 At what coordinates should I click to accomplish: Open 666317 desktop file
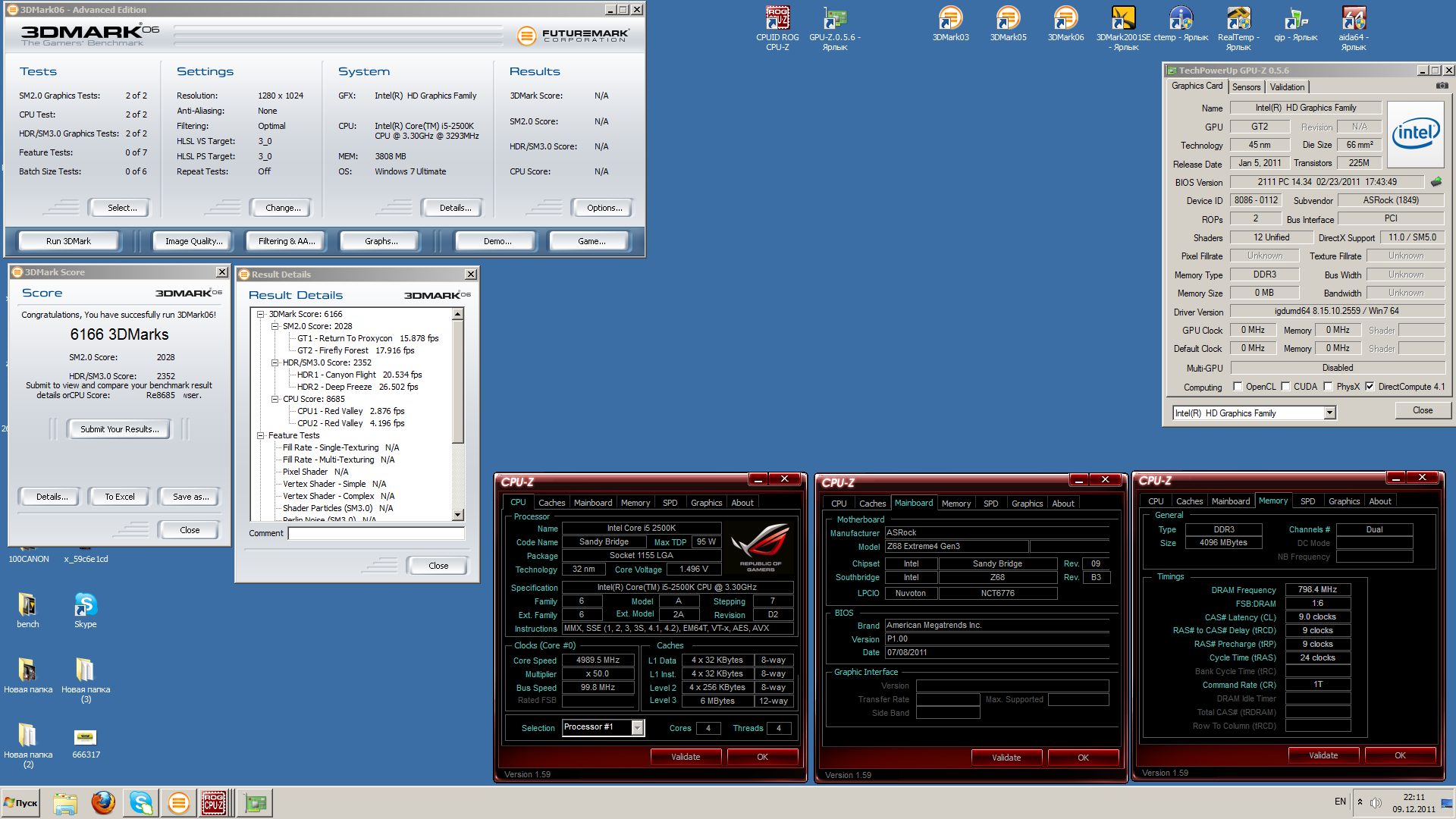(x=86, y=743)
